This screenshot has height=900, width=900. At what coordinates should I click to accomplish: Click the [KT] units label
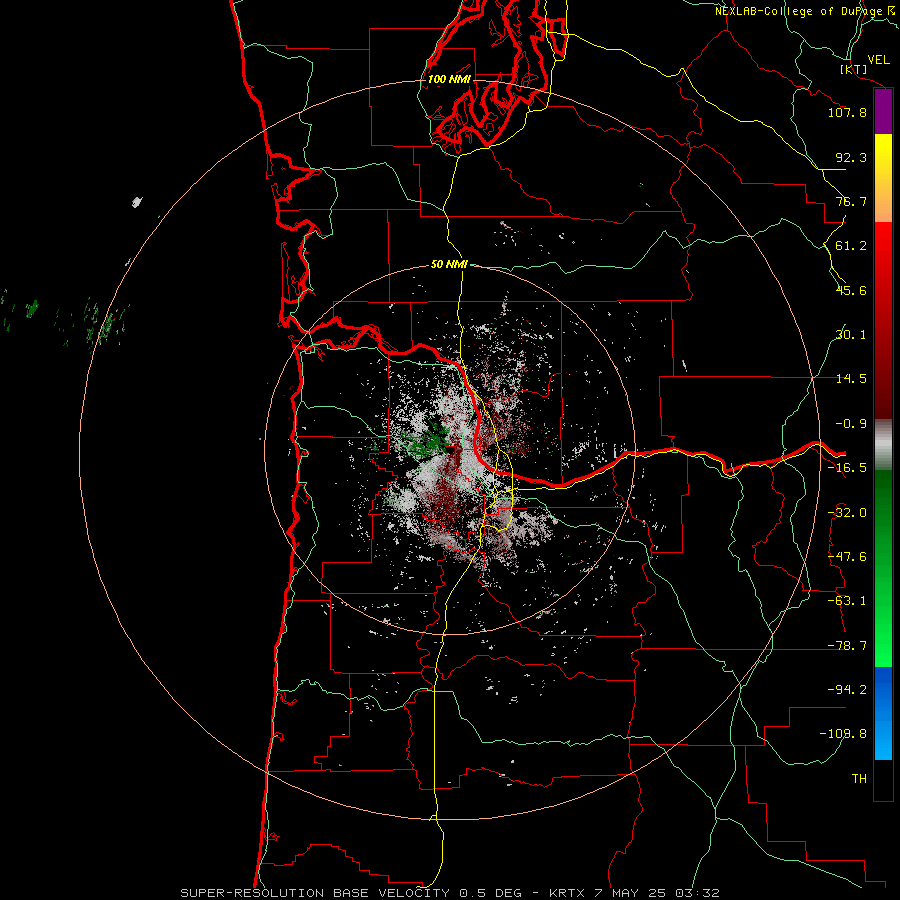[854, 69]
